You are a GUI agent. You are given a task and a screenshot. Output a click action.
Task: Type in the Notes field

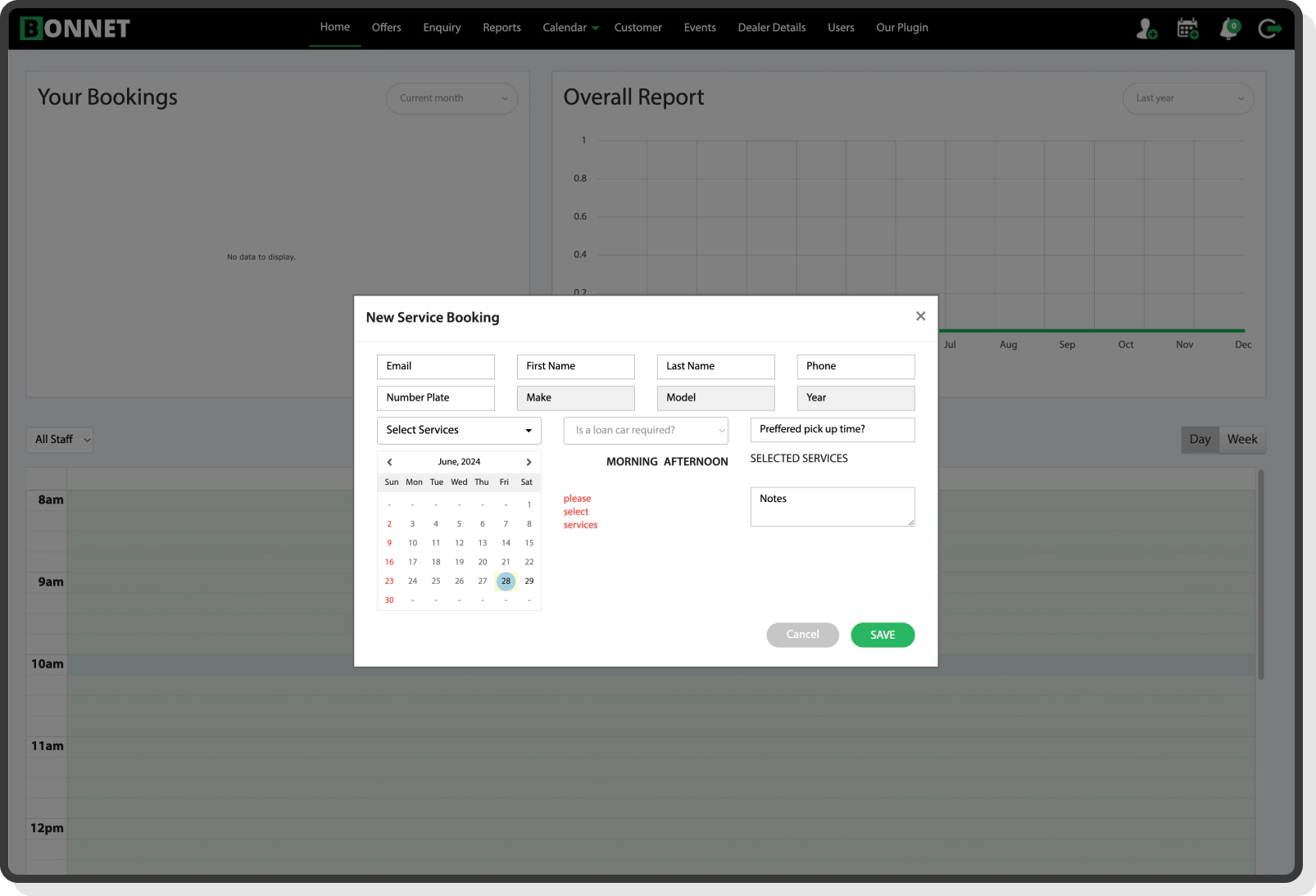(x=832, y=506)
